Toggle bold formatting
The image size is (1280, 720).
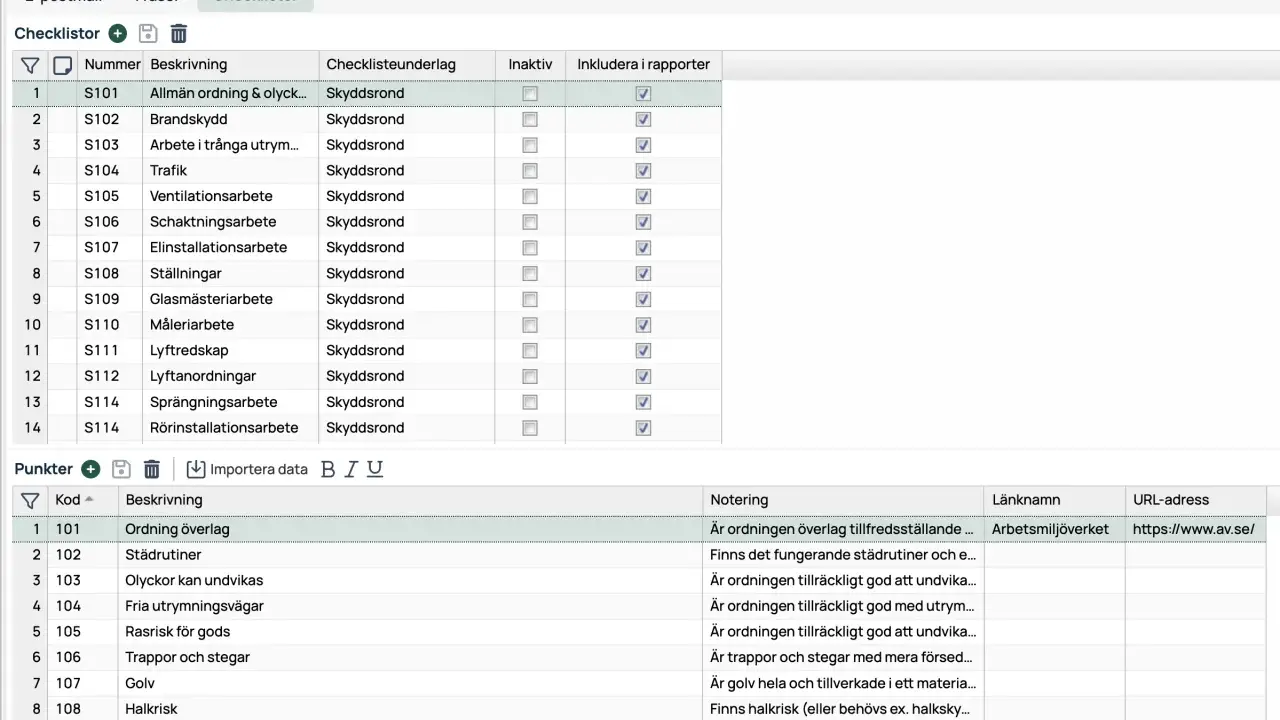pyautogui.click(x=327, y=469)
